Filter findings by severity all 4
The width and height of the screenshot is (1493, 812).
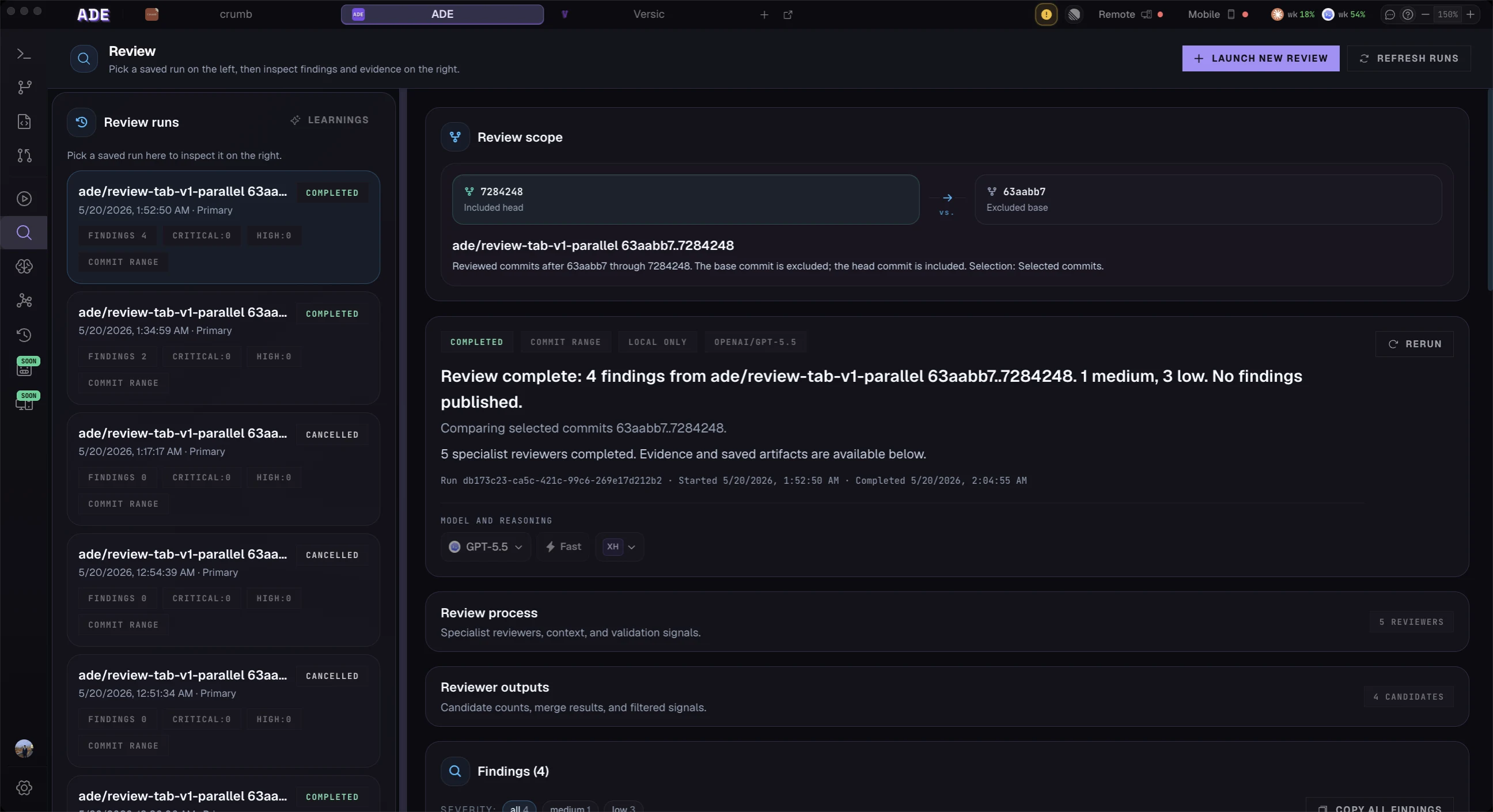[519, 808]
